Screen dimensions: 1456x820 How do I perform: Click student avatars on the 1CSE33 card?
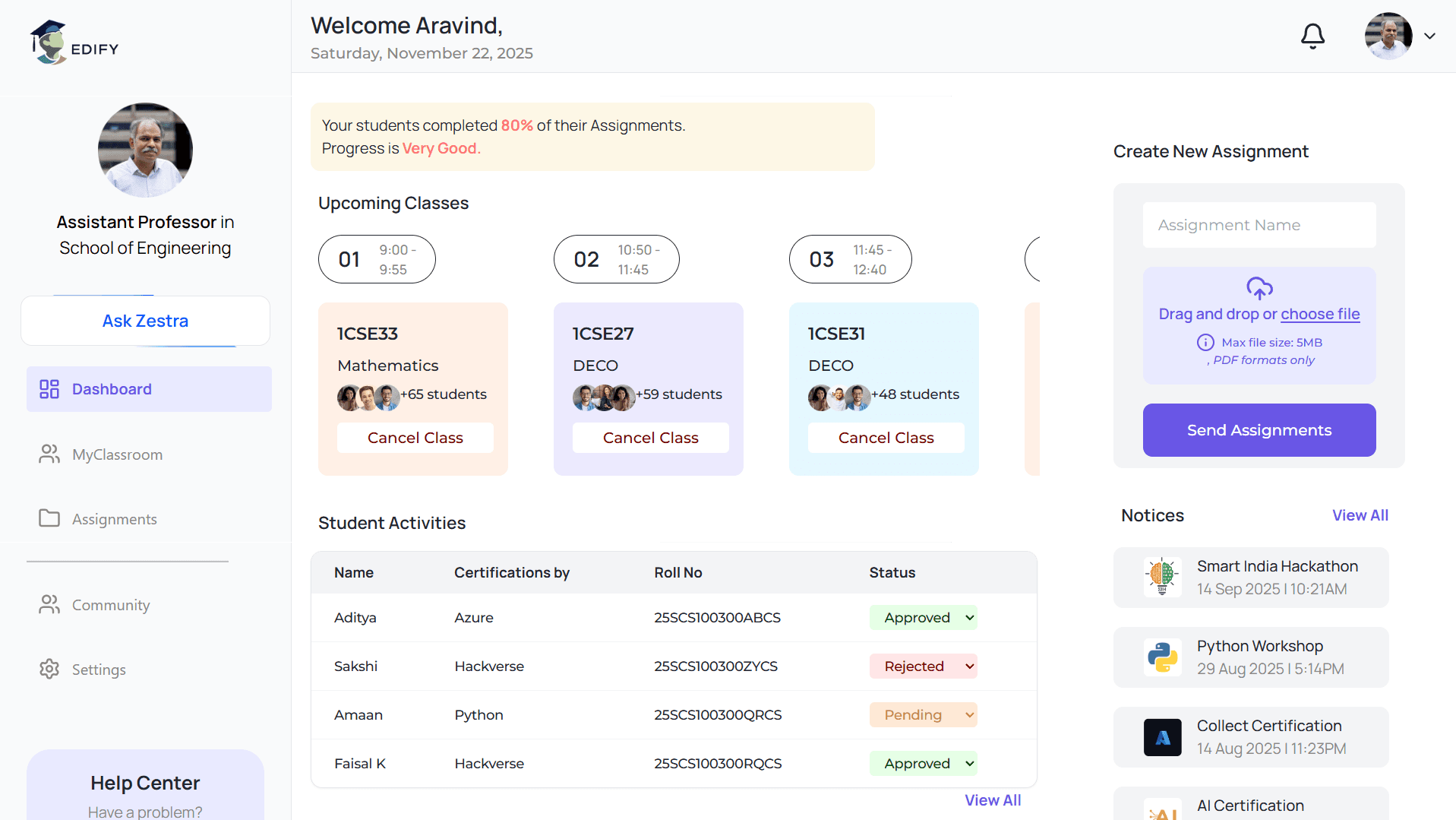click(x=368, y=397)
